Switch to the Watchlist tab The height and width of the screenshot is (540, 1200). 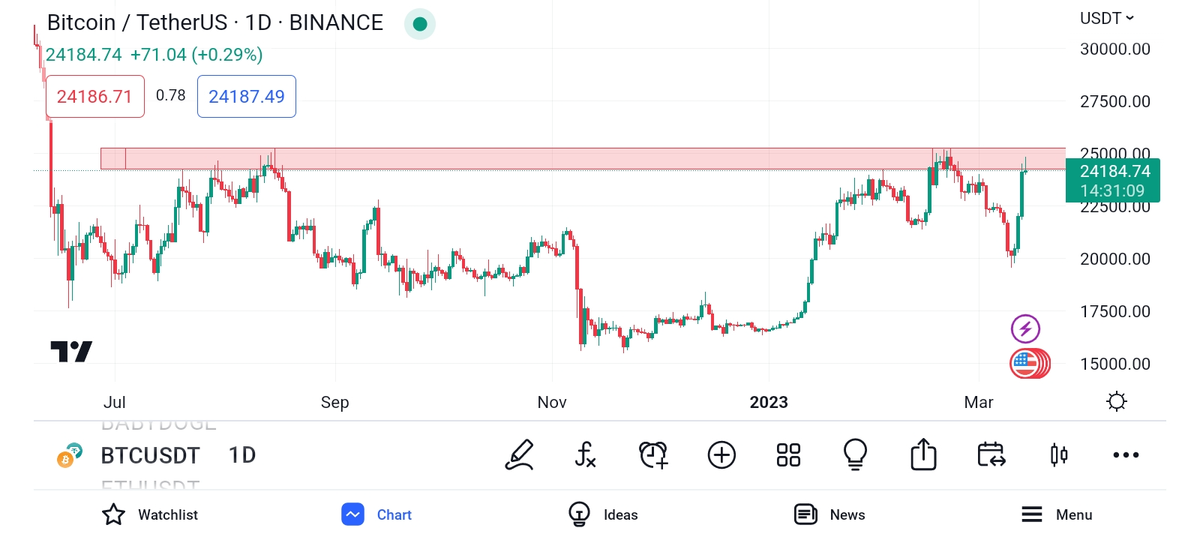[150, 515]
